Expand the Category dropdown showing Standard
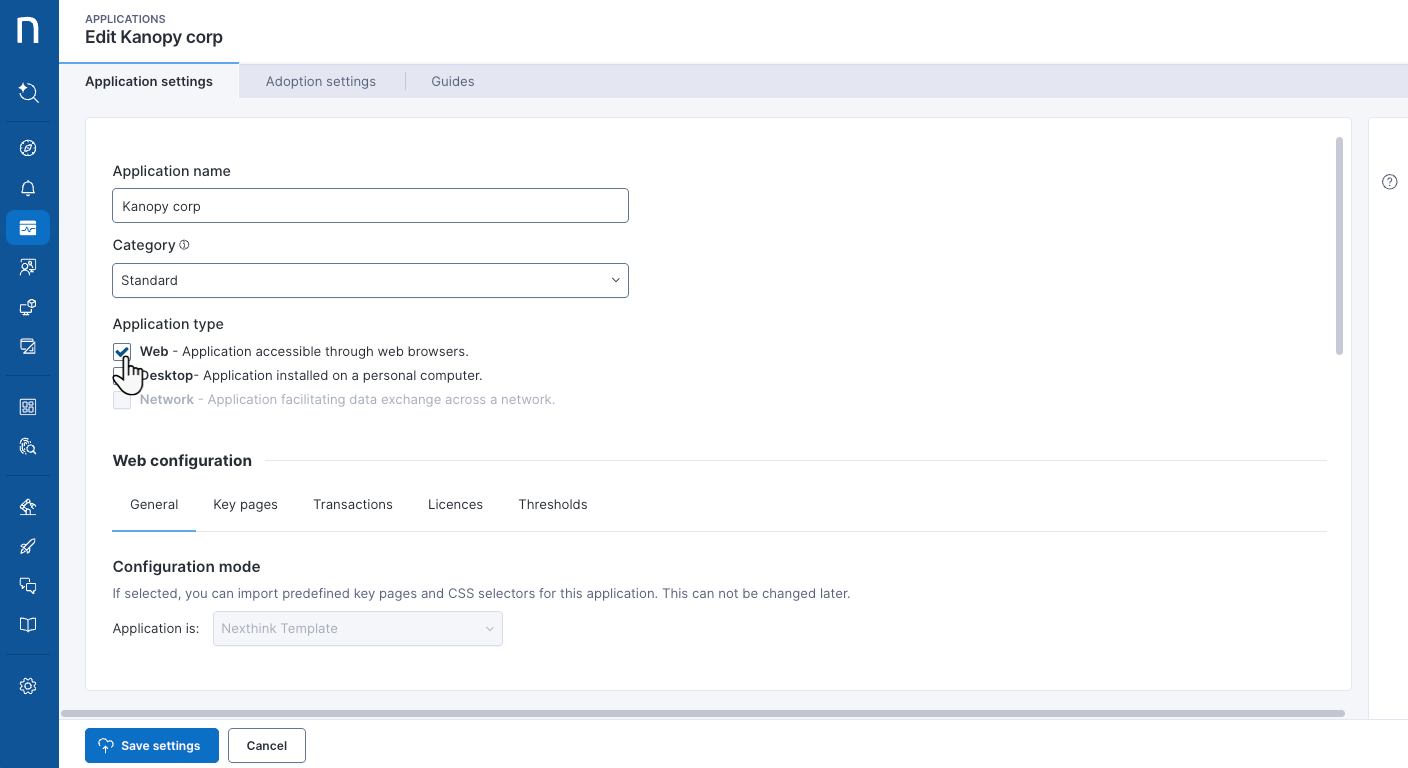This screenshot has height=768, width=1408. [x=370, y=281]
